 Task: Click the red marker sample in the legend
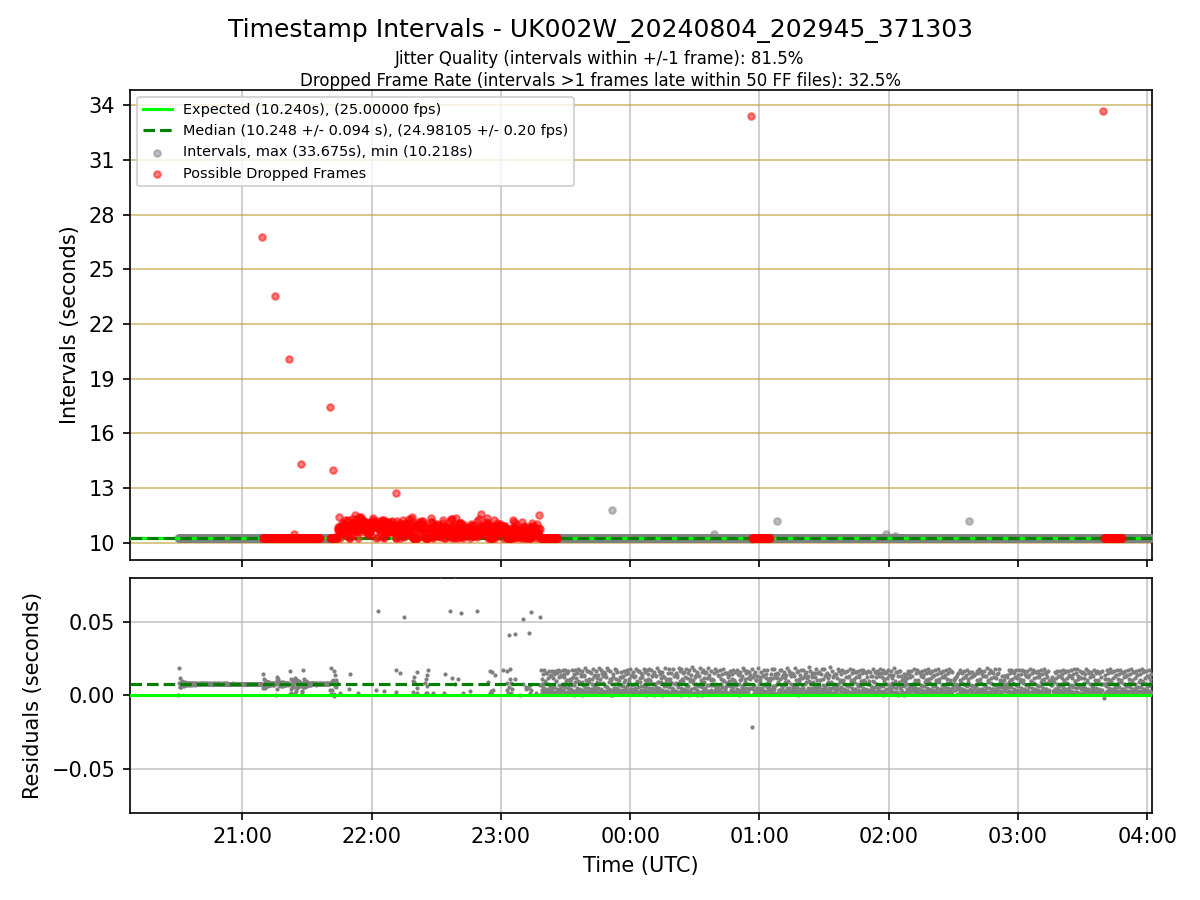coord(158,173)
